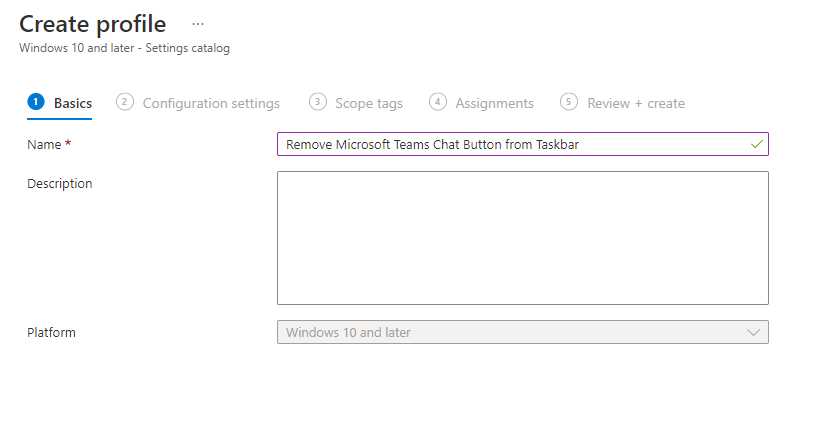Click the step 1 circle icon
This screenshot has height=428, width=822.
36,102
